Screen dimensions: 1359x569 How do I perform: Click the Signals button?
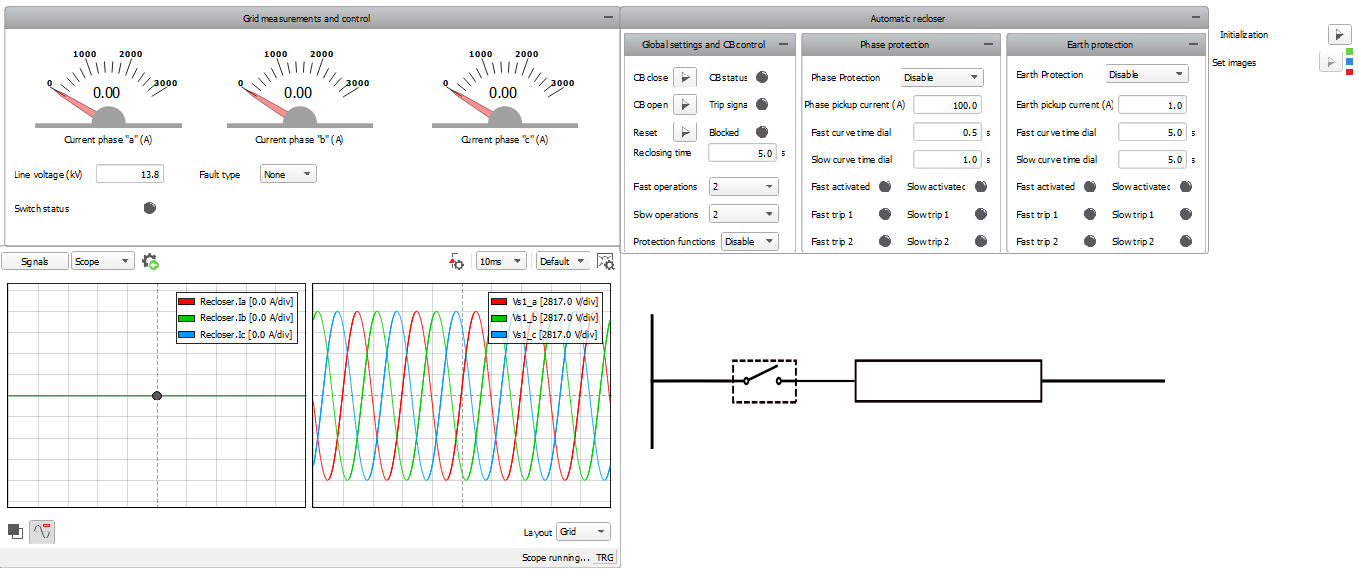pyautogui.click(x=35, y=261)
